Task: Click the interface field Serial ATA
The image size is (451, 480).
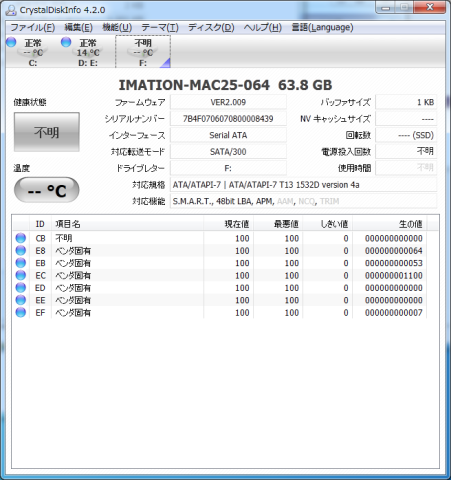Action: 228,135
